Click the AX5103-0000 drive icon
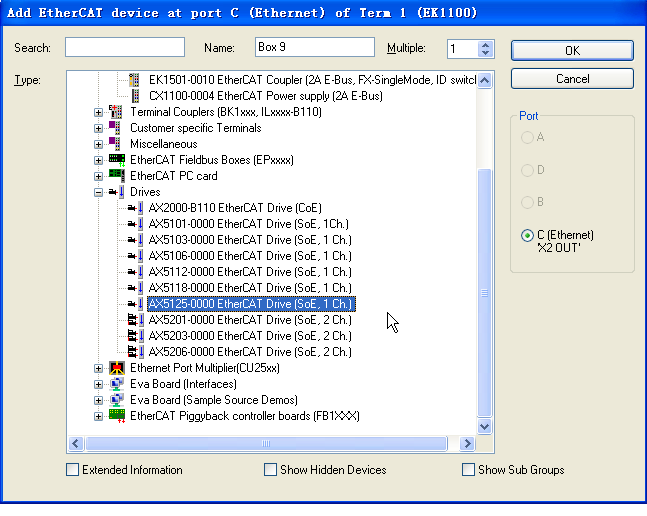Image resolution: width=647 pixels, height=516 pixels. 135,240
